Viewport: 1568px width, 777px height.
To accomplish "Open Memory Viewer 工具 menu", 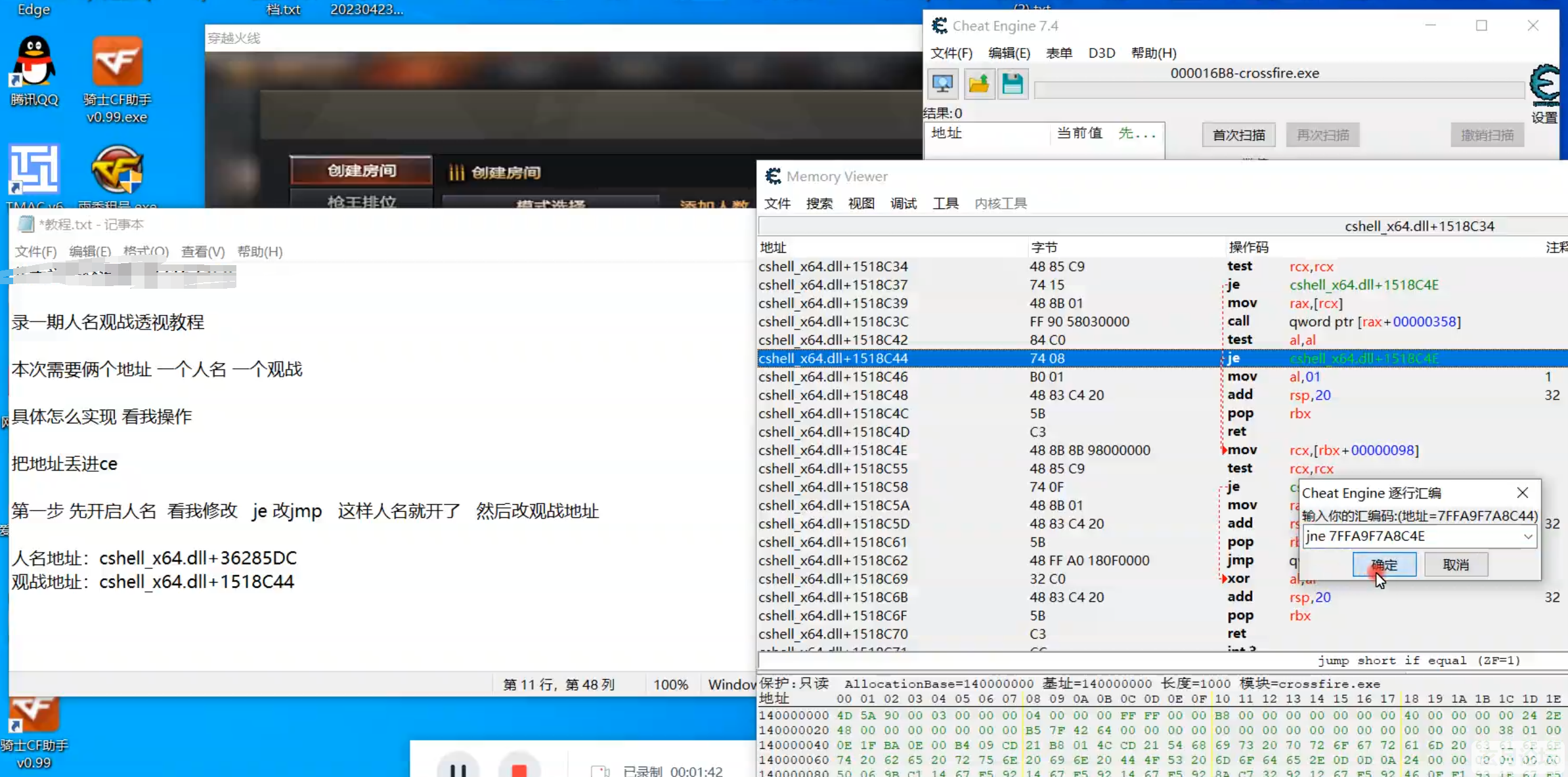I will coord(946,203).
